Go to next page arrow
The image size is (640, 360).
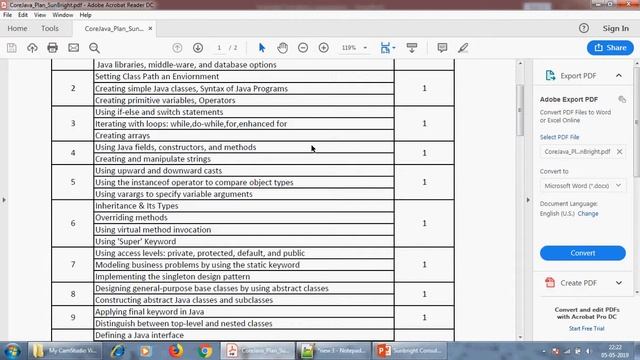[x=198, y=48]
